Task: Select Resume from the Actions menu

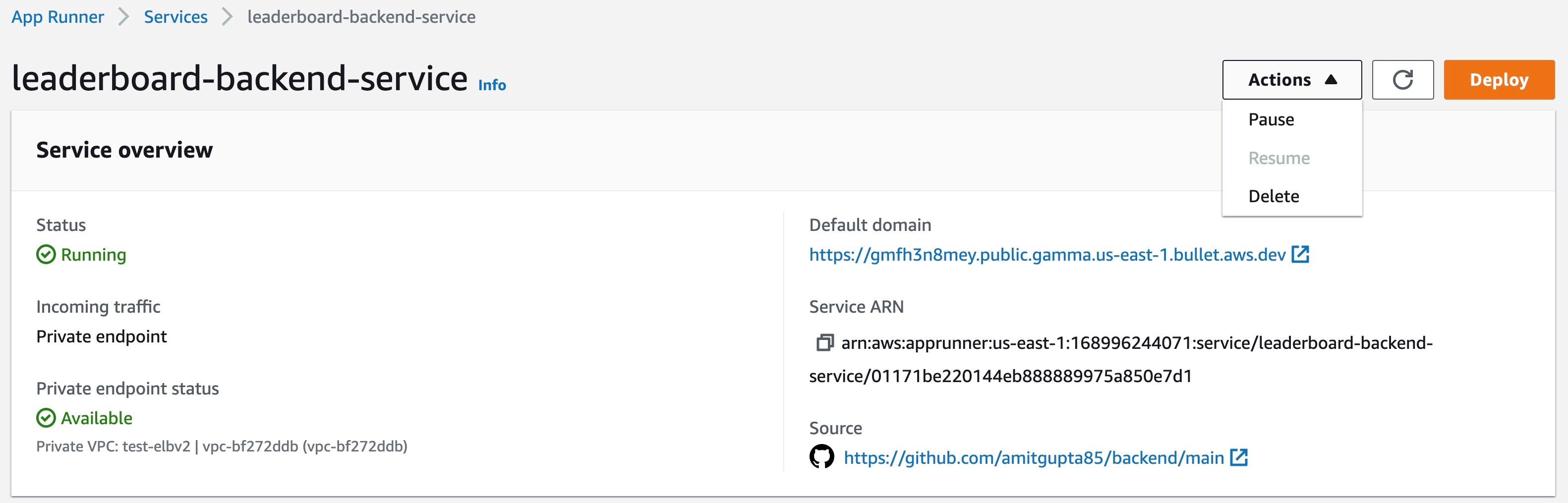Action: point(1292,158)
